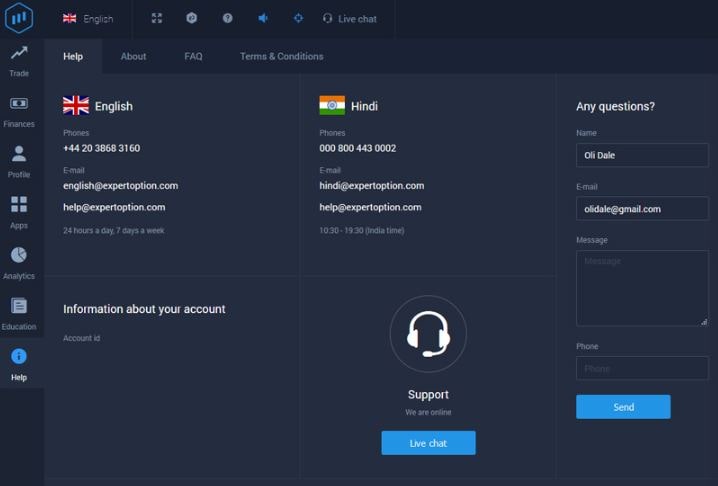Click the Support headset icon
Viewport: 718px width, 486px height.
point(428,334)
